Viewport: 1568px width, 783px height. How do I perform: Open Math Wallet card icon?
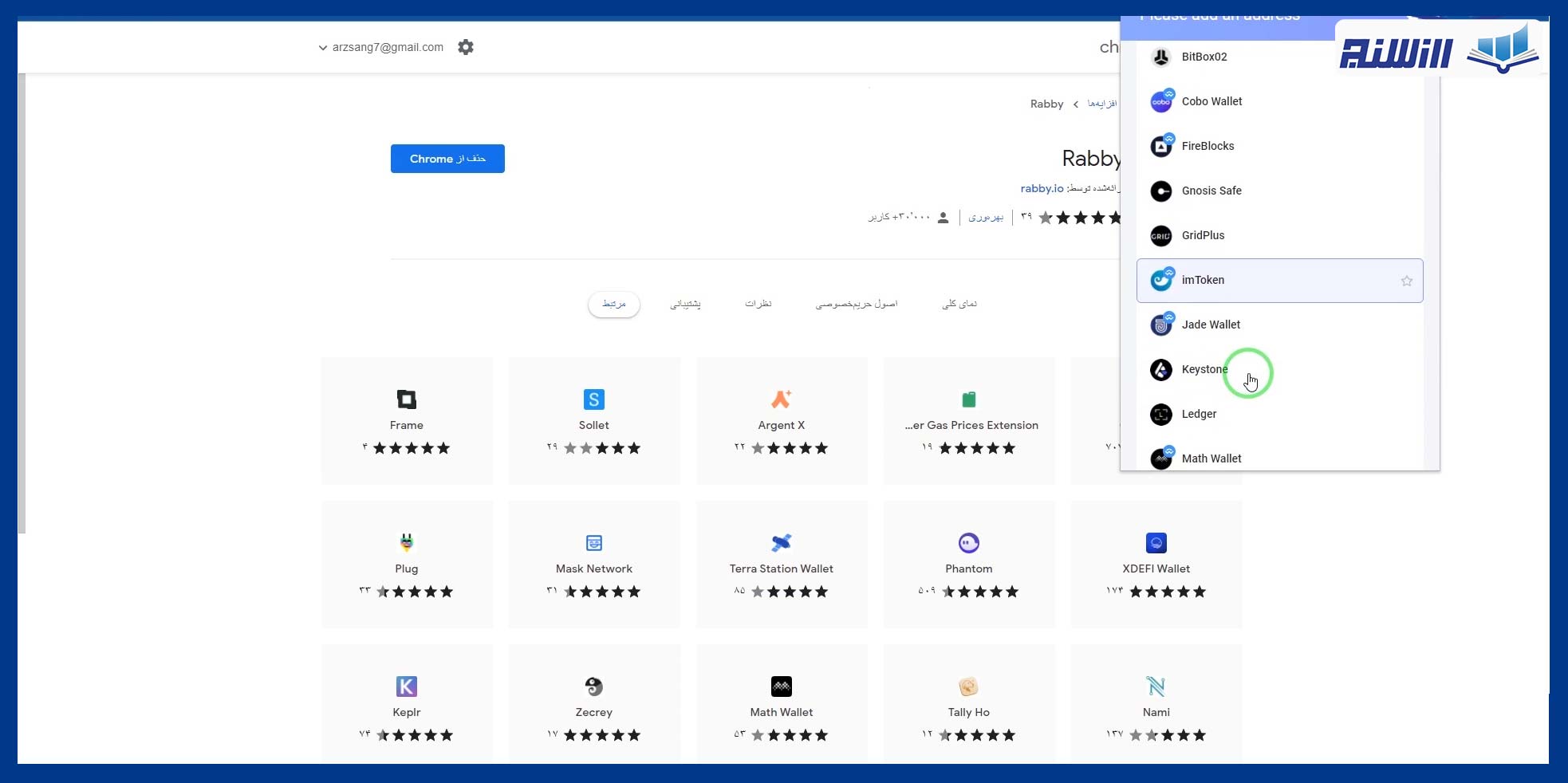tap(782, 687)
